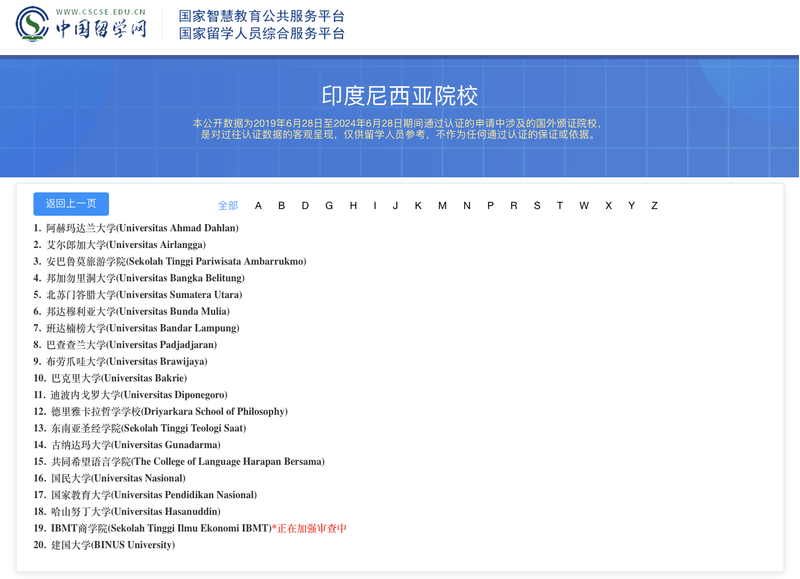Filter institutions by letter W
Image resolution: width=800 pixels, height=579 pixels.
click(x=584, y=206)
